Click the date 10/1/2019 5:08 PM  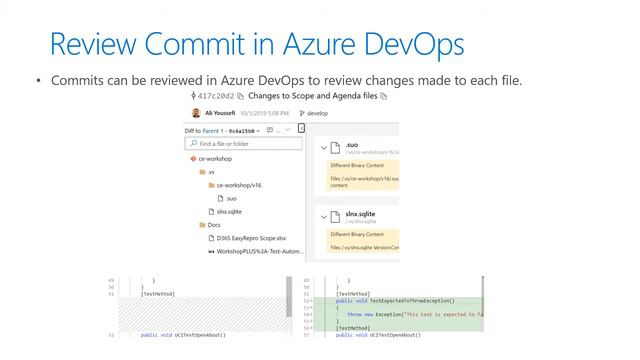pos(264,113)
